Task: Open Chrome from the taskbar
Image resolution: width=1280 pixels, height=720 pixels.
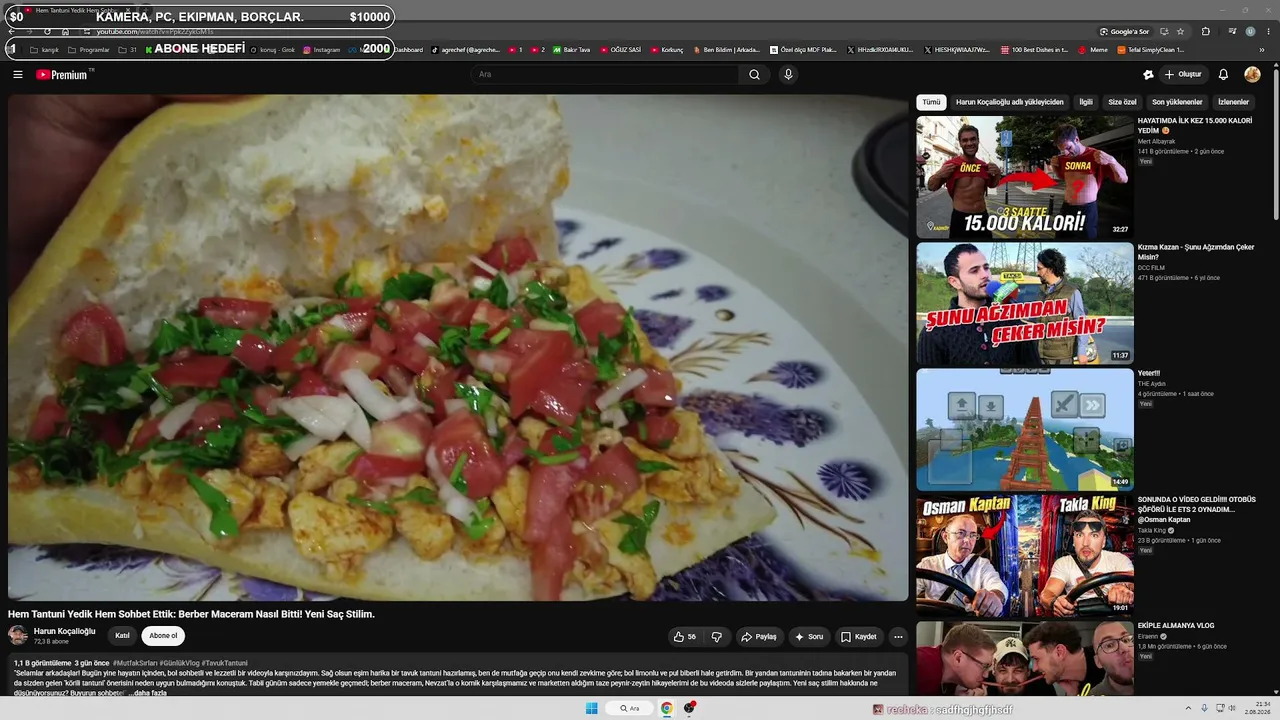Action: coord(666,708)
